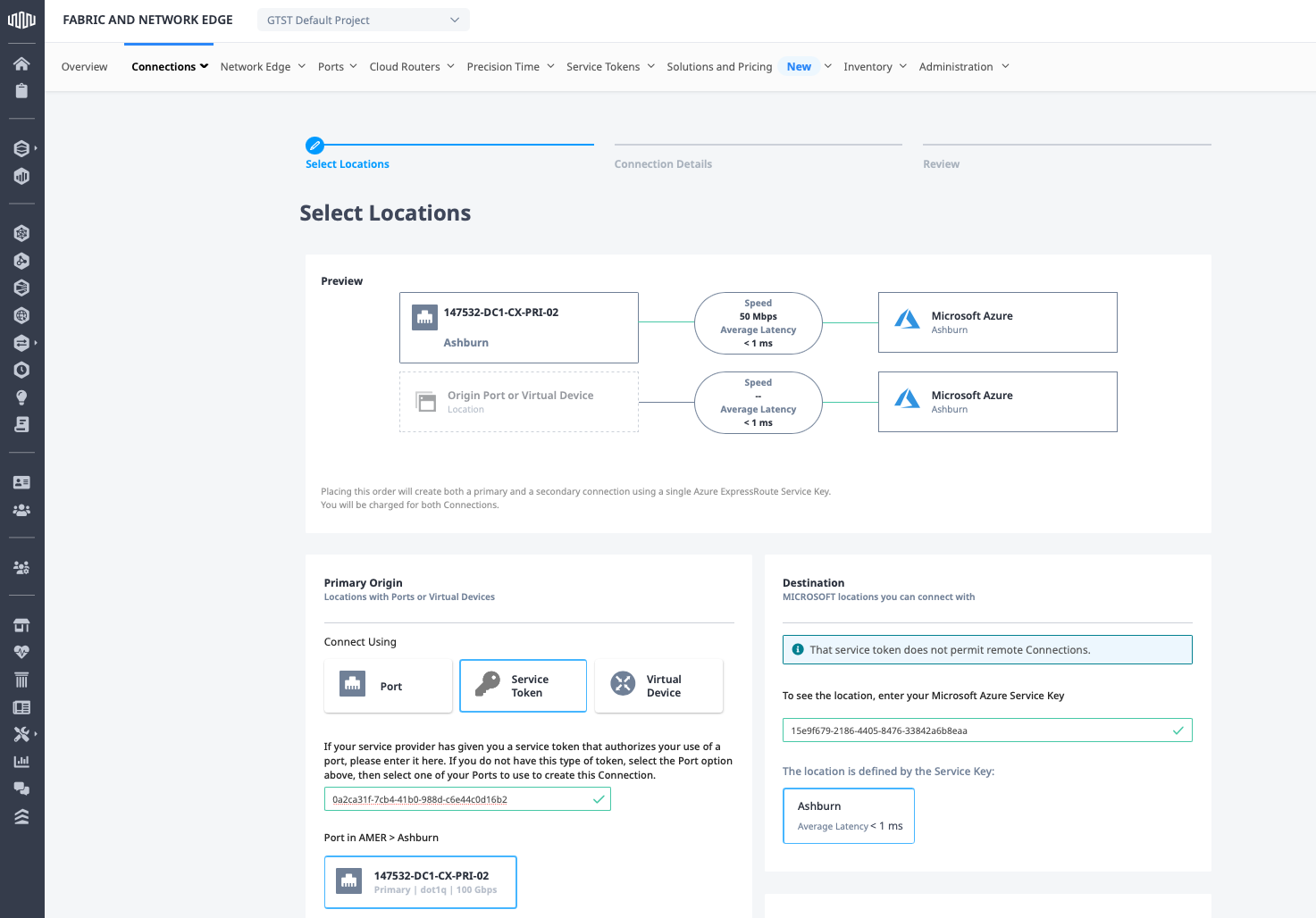Open the swap-arrows hexagon icon in sidebar
Viewport: 1316px width, 918px height.
click(x=21, y=343)
